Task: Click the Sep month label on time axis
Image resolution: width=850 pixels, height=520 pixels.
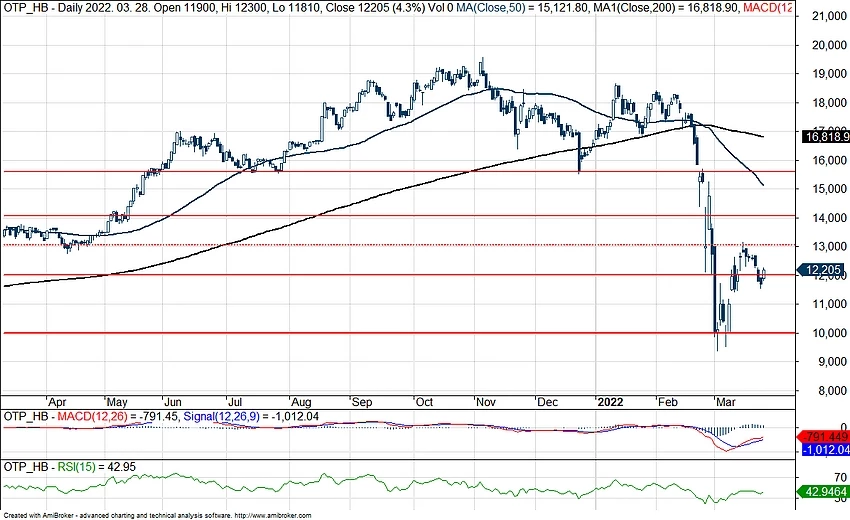Action: pyautogui.click(x=362, y=402)
